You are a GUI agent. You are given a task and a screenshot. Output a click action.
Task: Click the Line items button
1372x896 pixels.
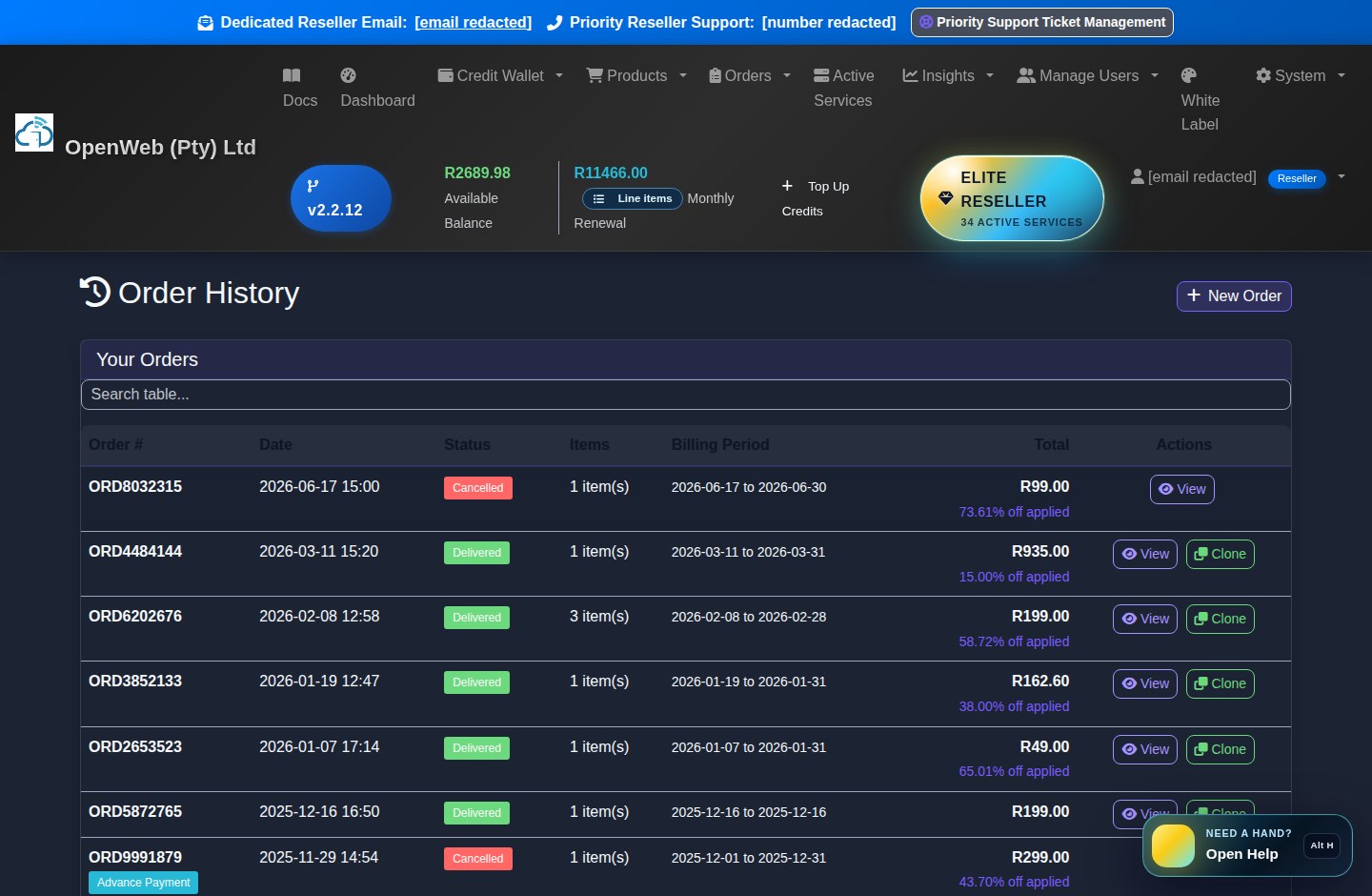(633, 198)
